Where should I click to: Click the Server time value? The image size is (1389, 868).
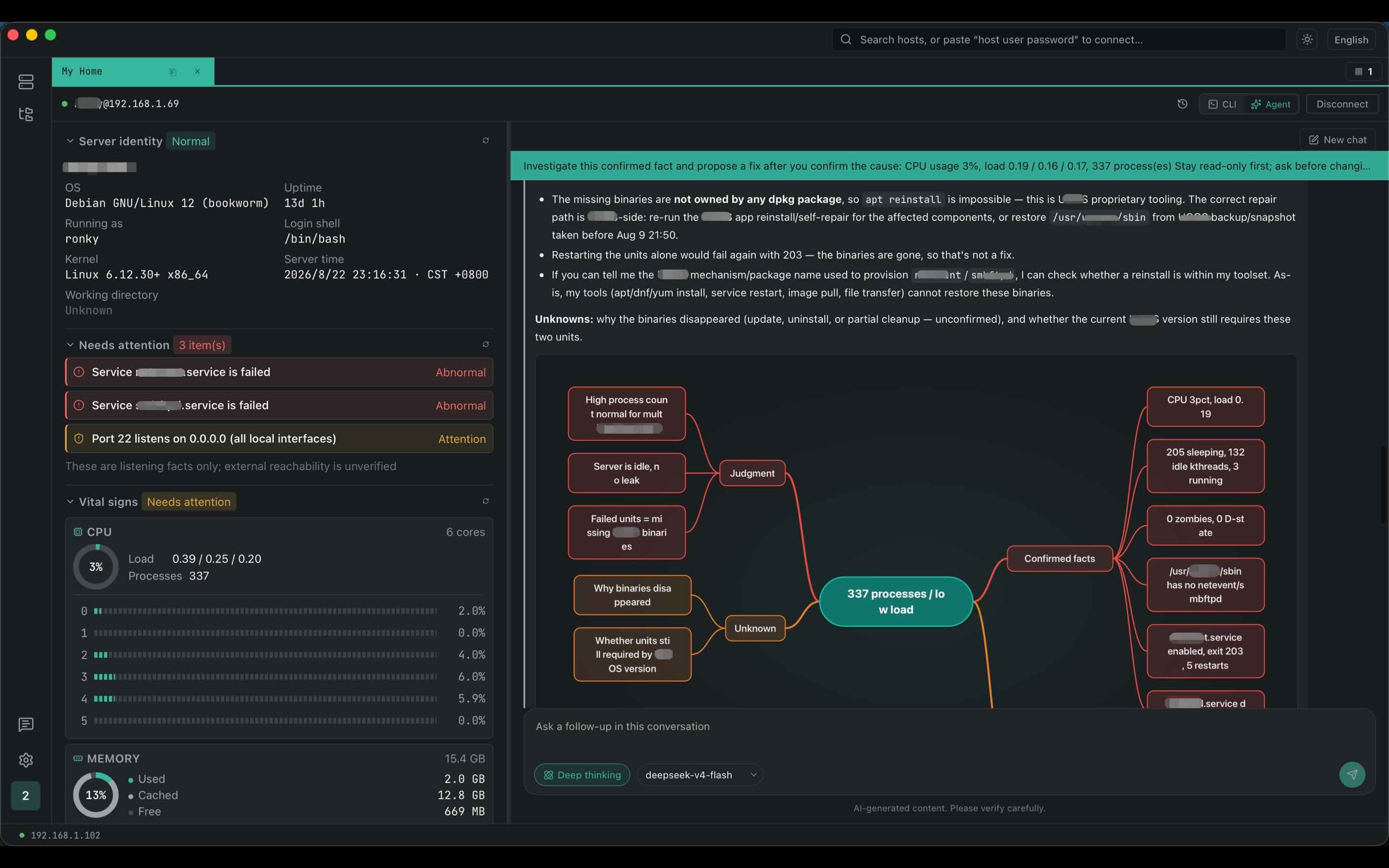pyautogui.click(x=386, y=274)
